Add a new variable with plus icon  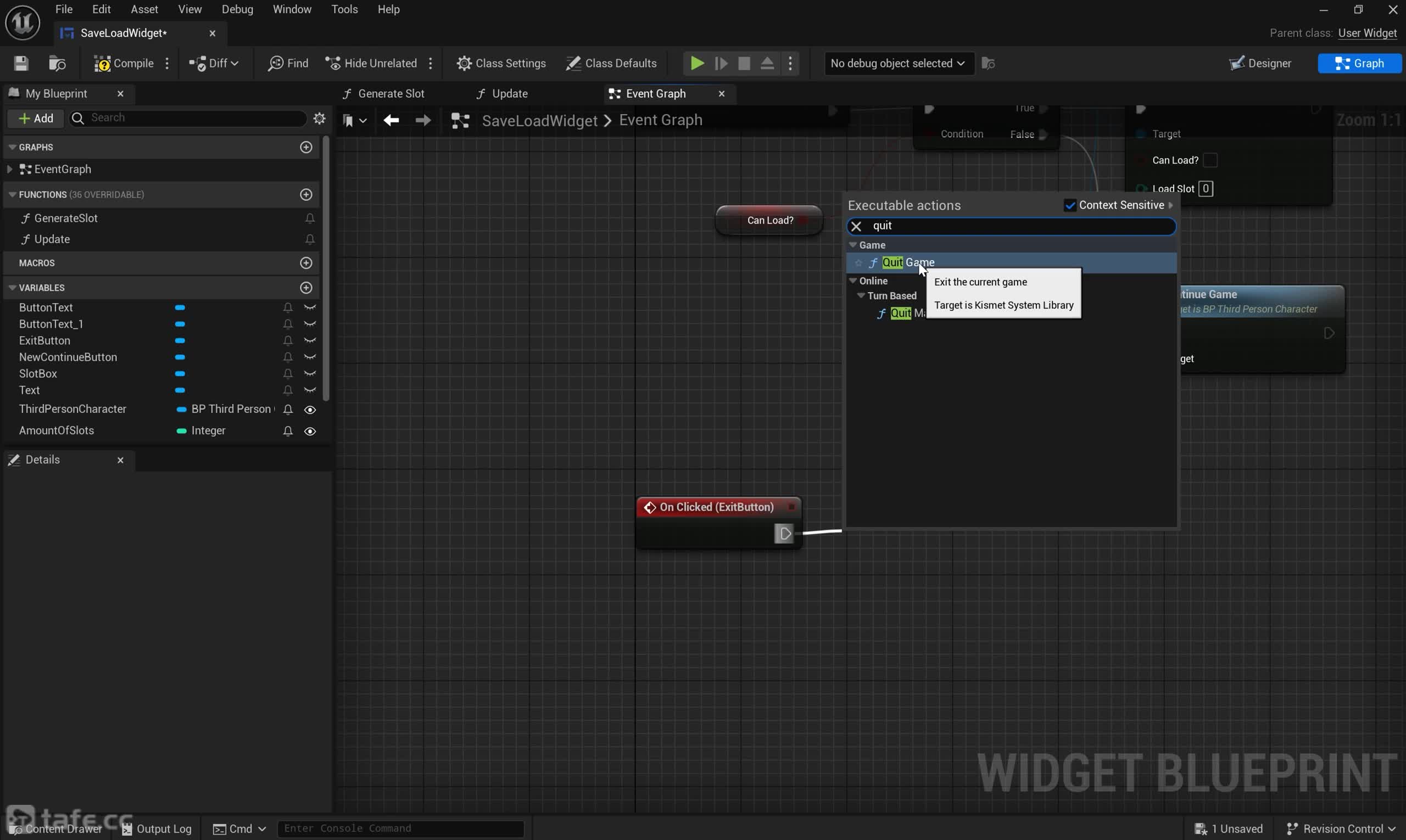[306, 288]
